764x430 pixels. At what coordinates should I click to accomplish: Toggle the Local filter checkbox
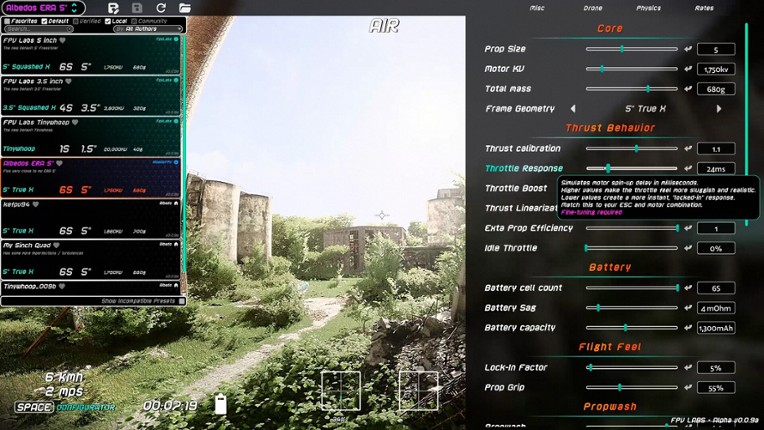(x=106, y=20)
